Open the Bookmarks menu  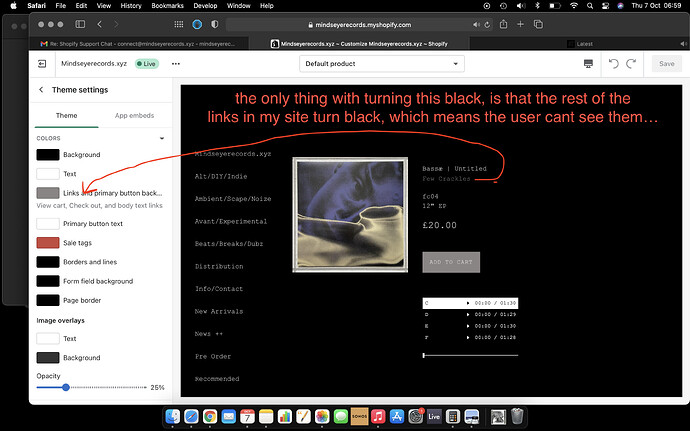[x=167, y=6]
